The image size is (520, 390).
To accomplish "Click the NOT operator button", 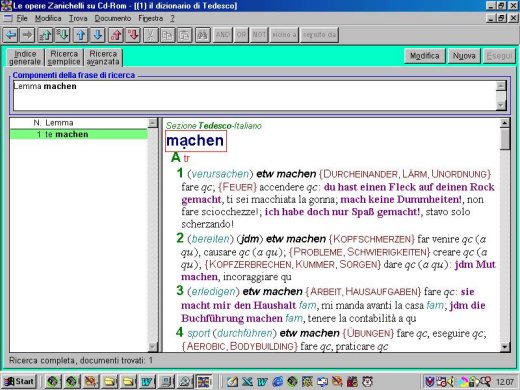I will tap(259, 35).
